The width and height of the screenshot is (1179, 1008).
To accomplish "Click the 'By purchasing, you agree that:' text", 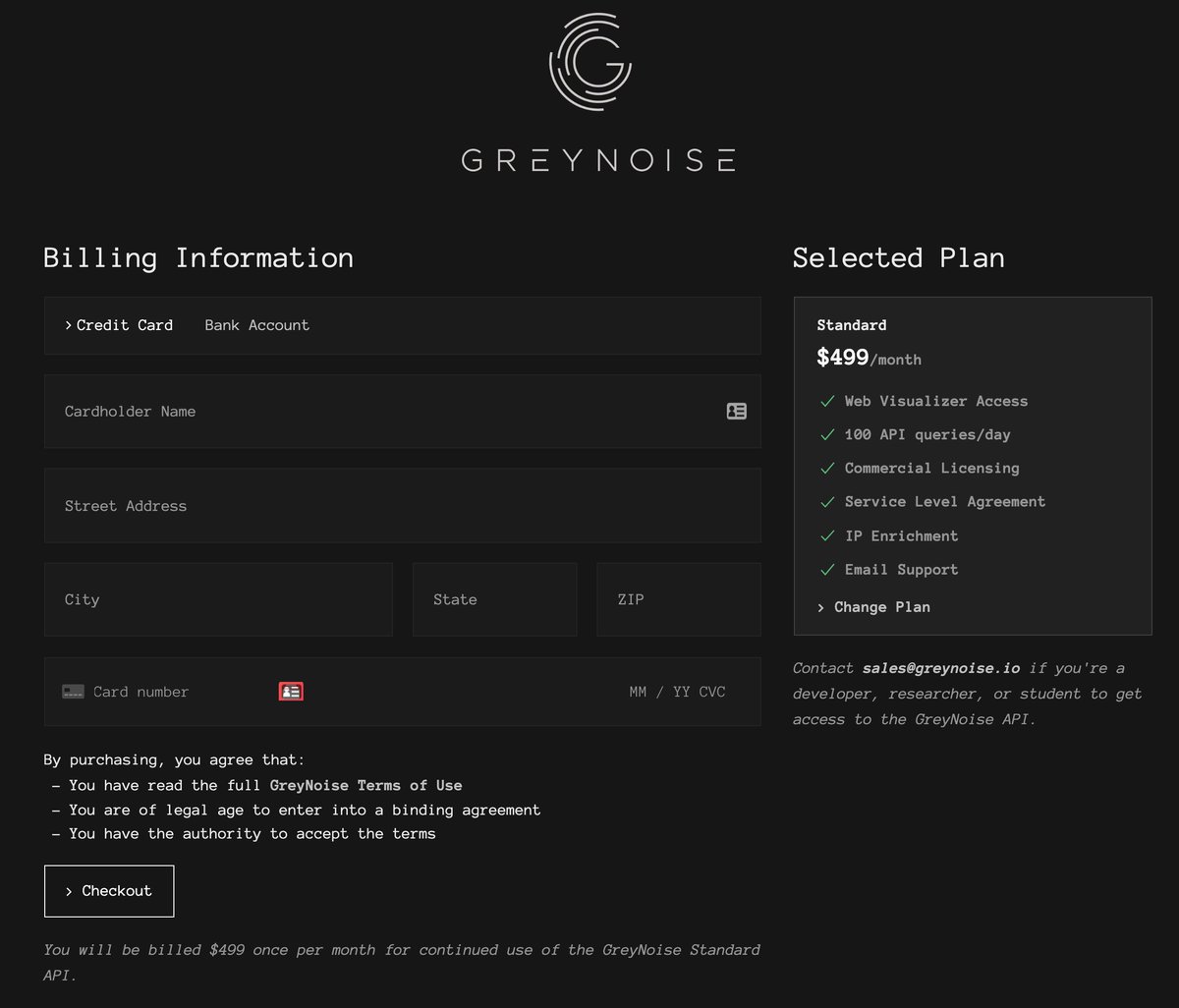I will point(175,759).
